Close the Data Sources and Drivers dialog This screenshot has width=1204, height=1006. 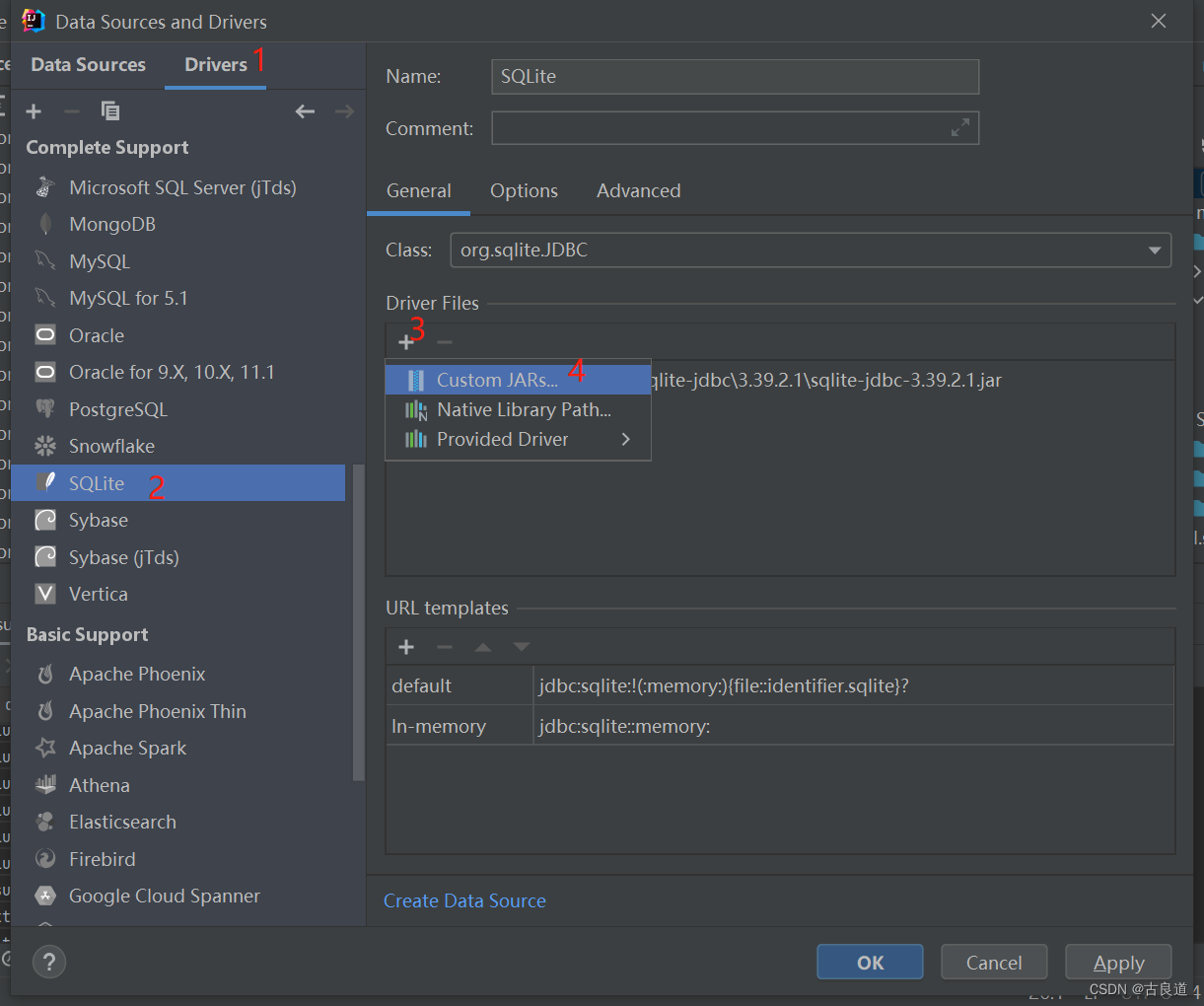tap(1159, 21)
